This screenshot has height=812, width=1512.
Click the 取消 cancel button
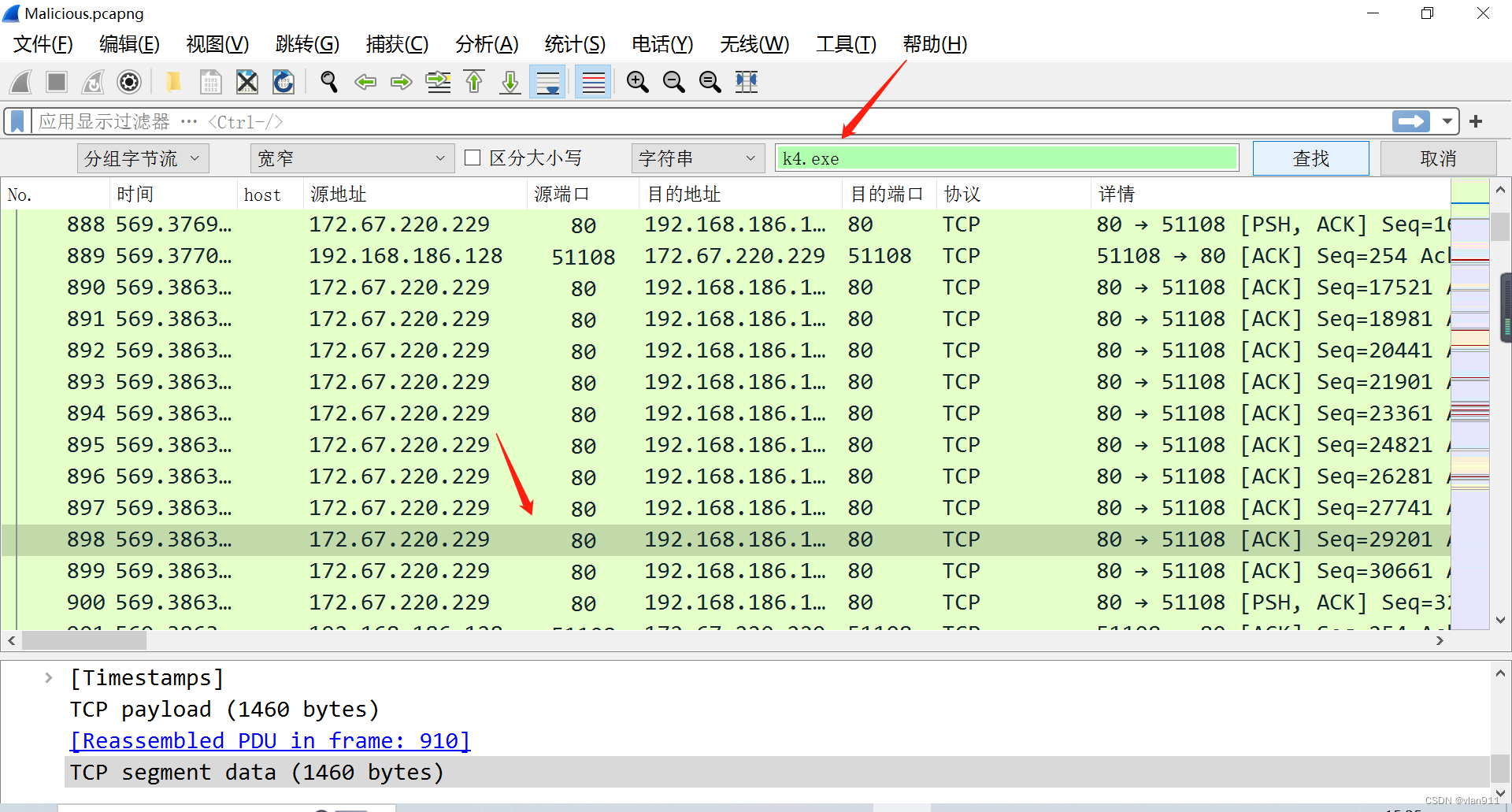click(1438, 158)
